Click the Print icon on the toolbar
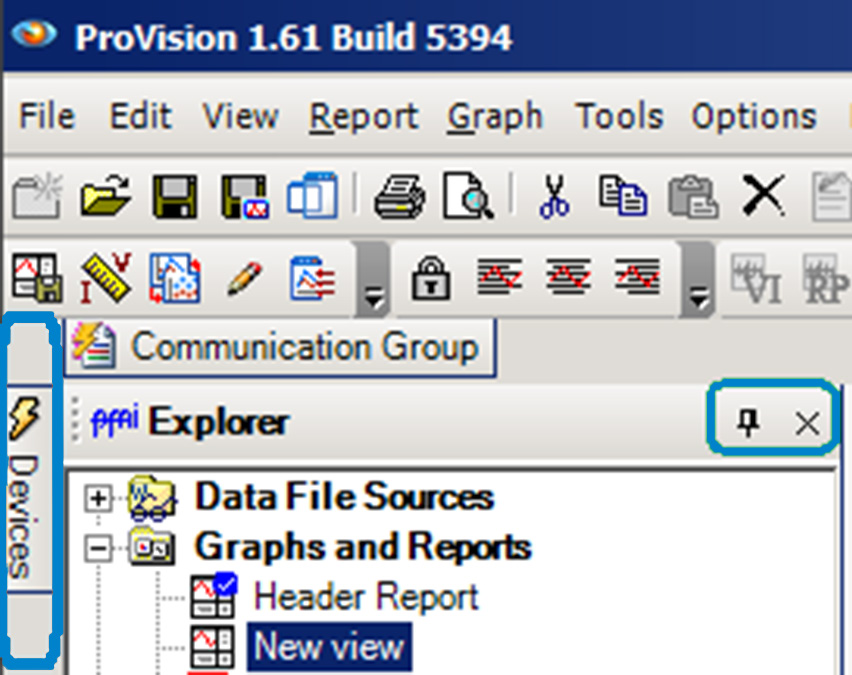This screenshot has width=852, height=675. 398,195
